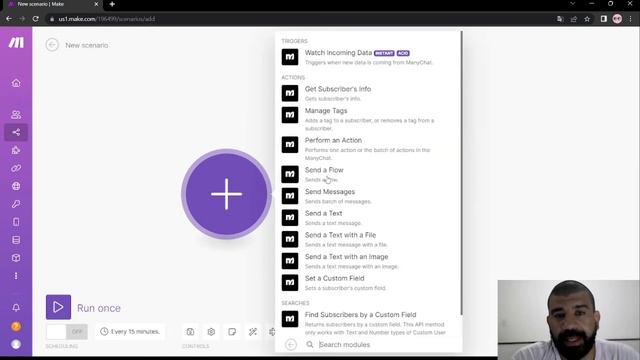Open the tab search chevron in title bar
This screenshot has width=640, height=360.
(573, 4)
